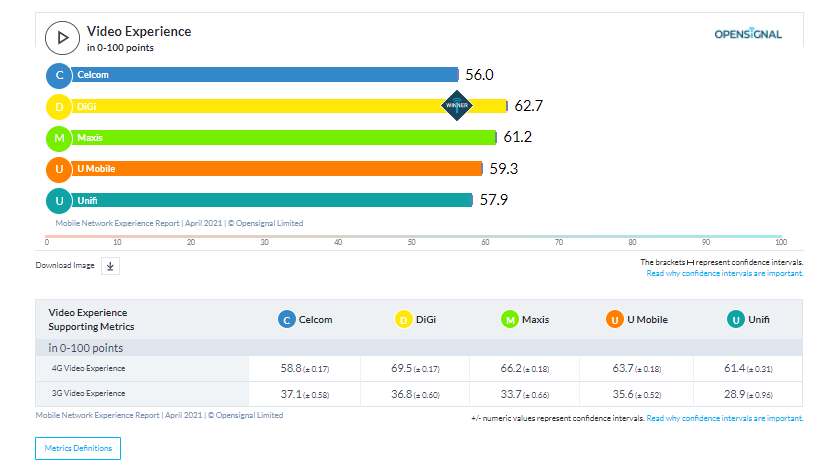Click the Celcom icon in table header
Image resolution: width=837 pixels, height=472 pixels.
click(x=287, y=320)
